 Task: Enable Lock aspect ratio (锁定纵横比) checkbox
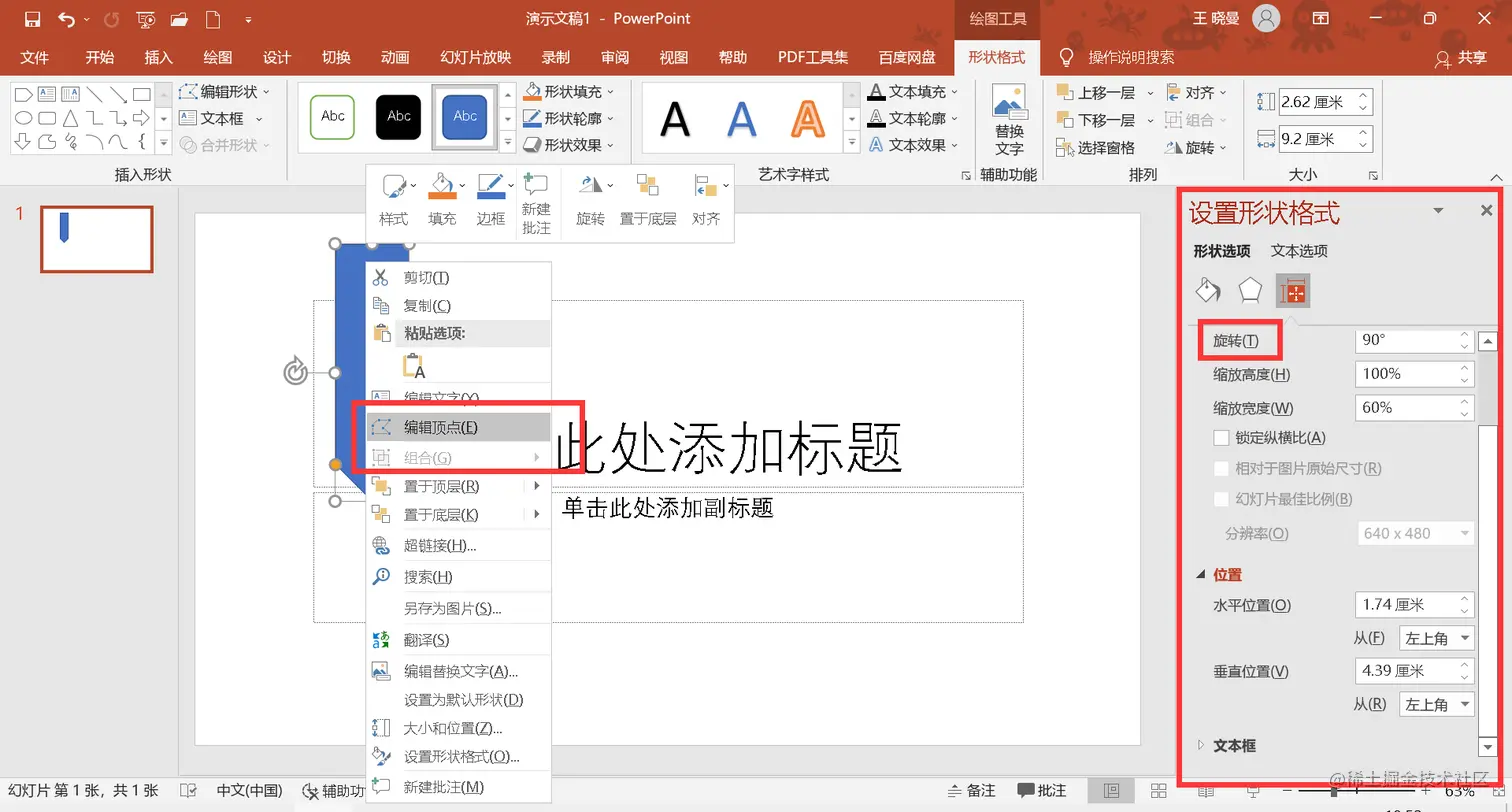[1220, 437]
